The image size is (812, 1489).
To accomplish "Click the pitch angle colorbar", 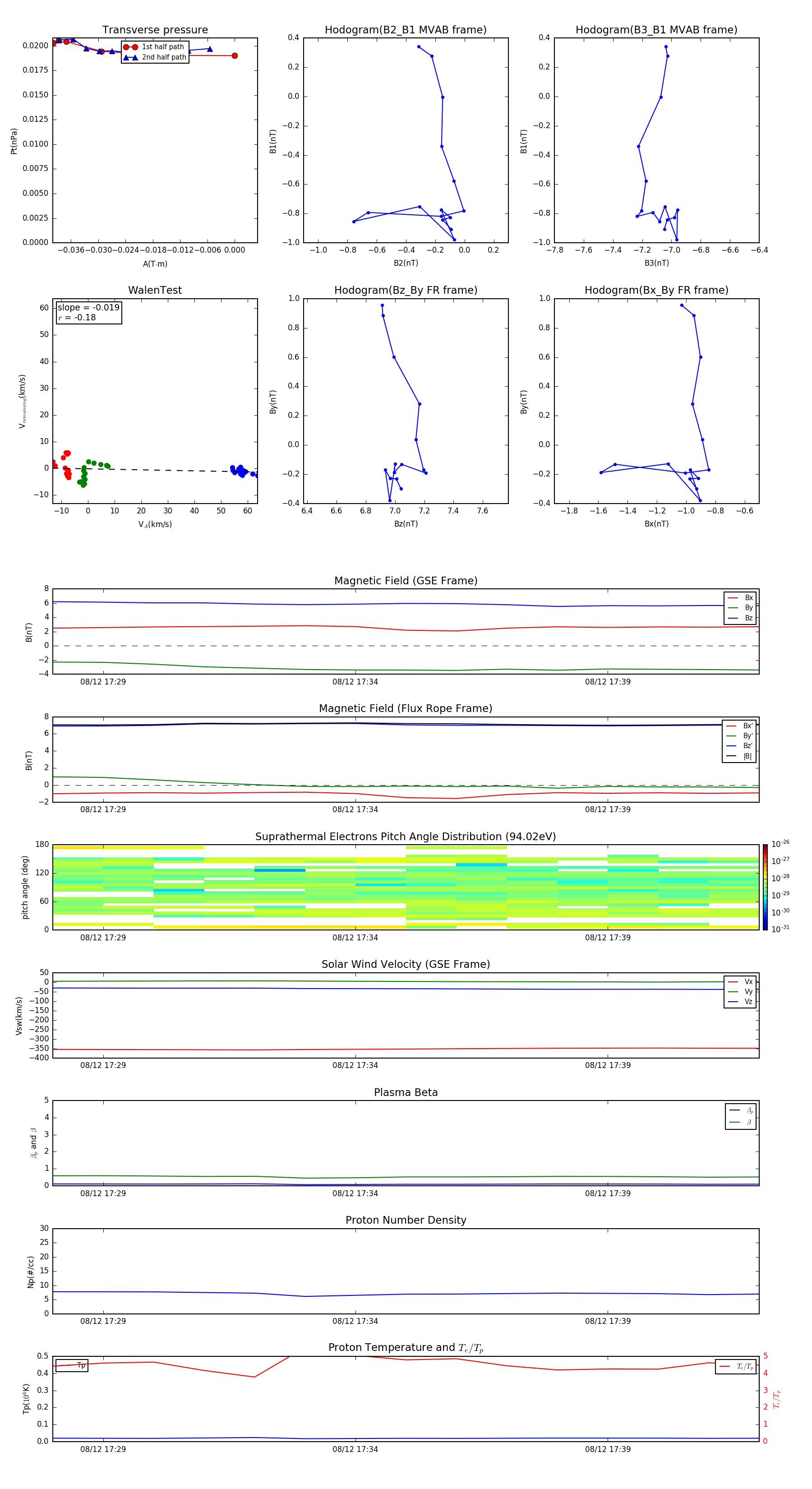I will 765,887.
